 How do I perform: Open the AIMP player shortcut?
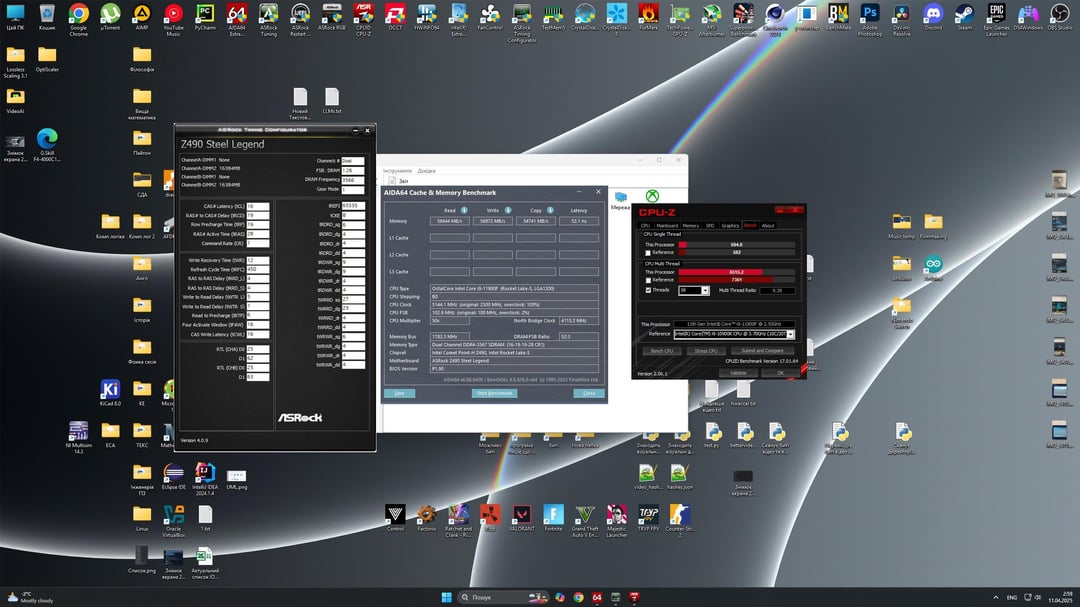pyautogui.click(x=142, y=17)
